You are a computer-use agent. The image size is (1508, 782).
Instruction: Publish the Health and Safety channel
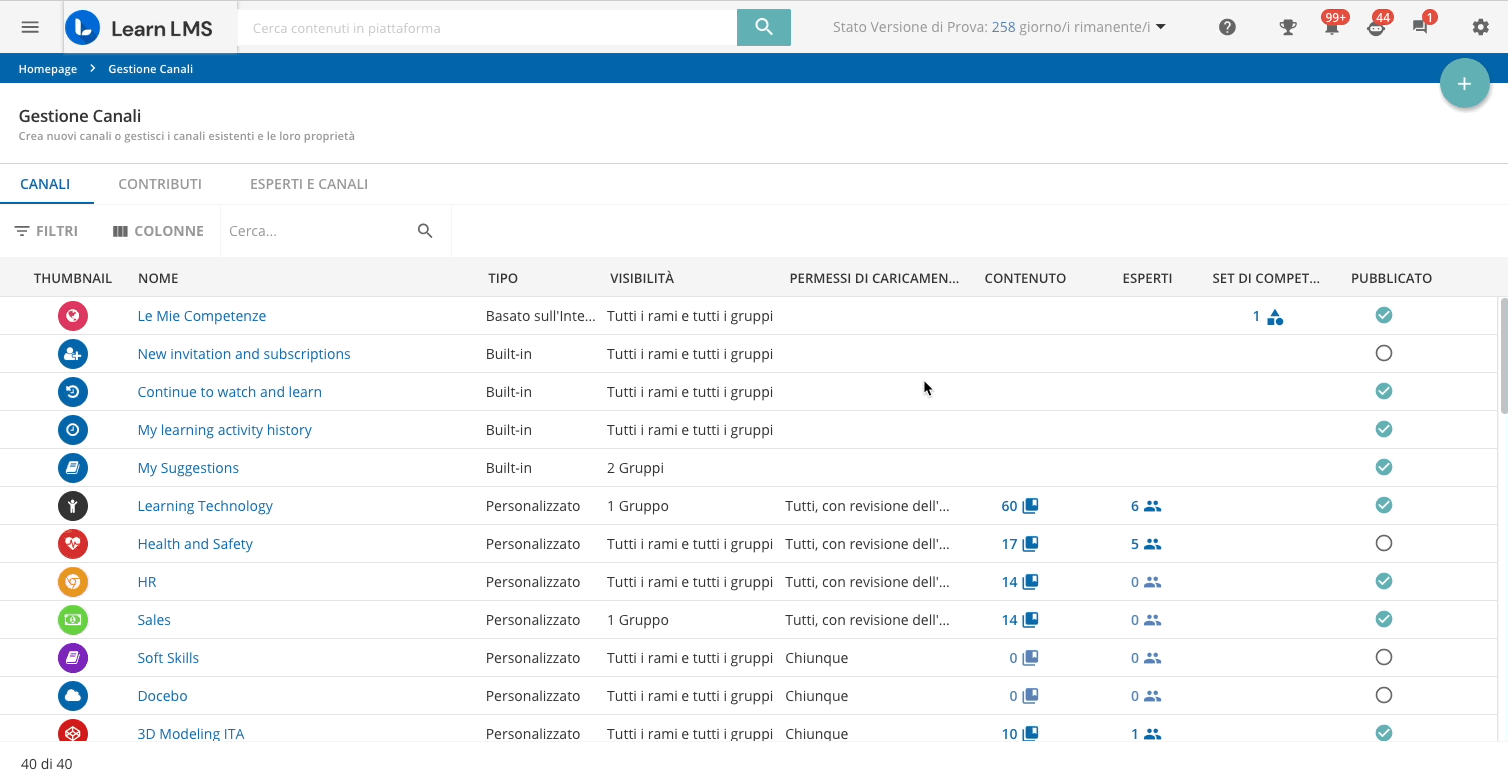1384,543
